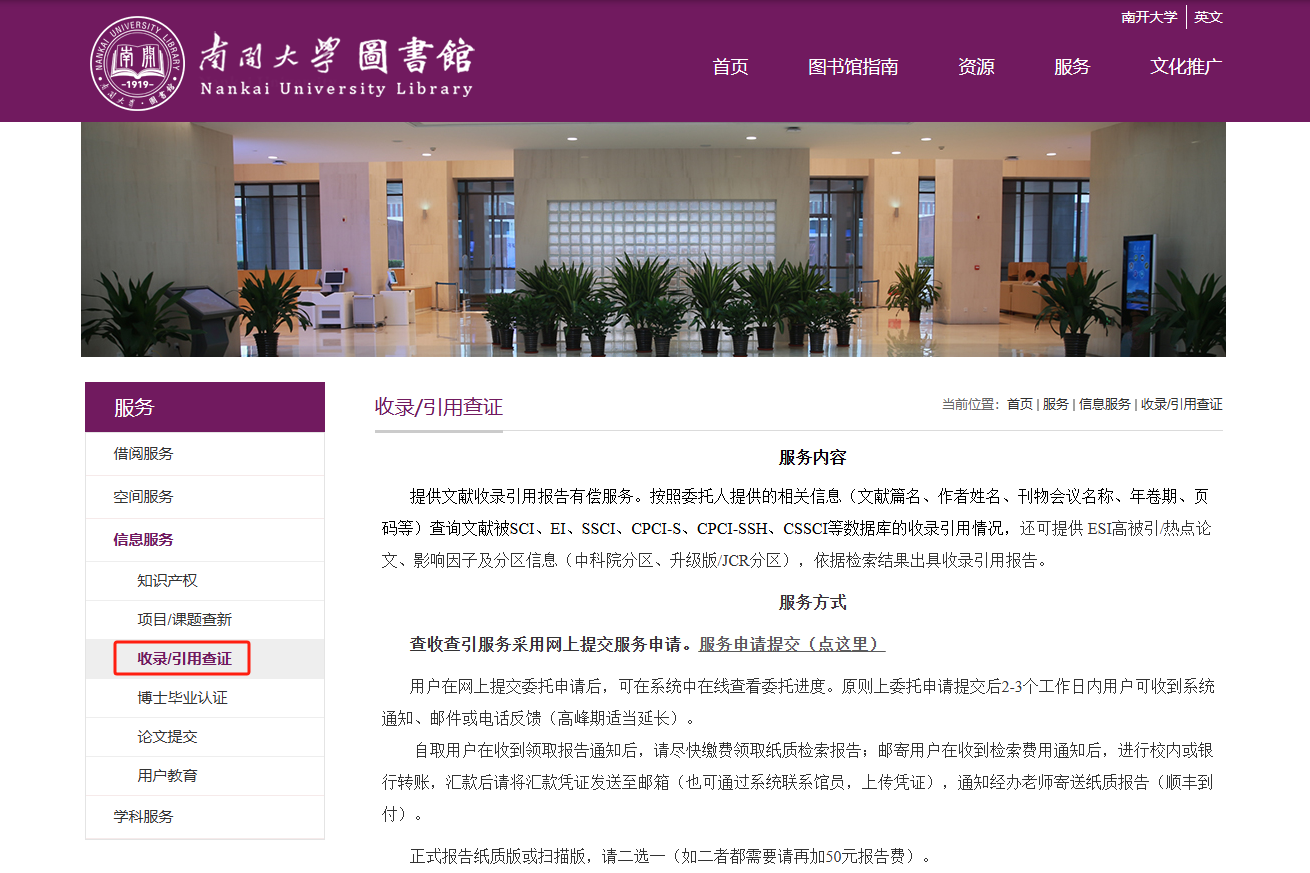Open the 图书馆指南 navigation menu item
1310x873 pixels.
[854, 67]
